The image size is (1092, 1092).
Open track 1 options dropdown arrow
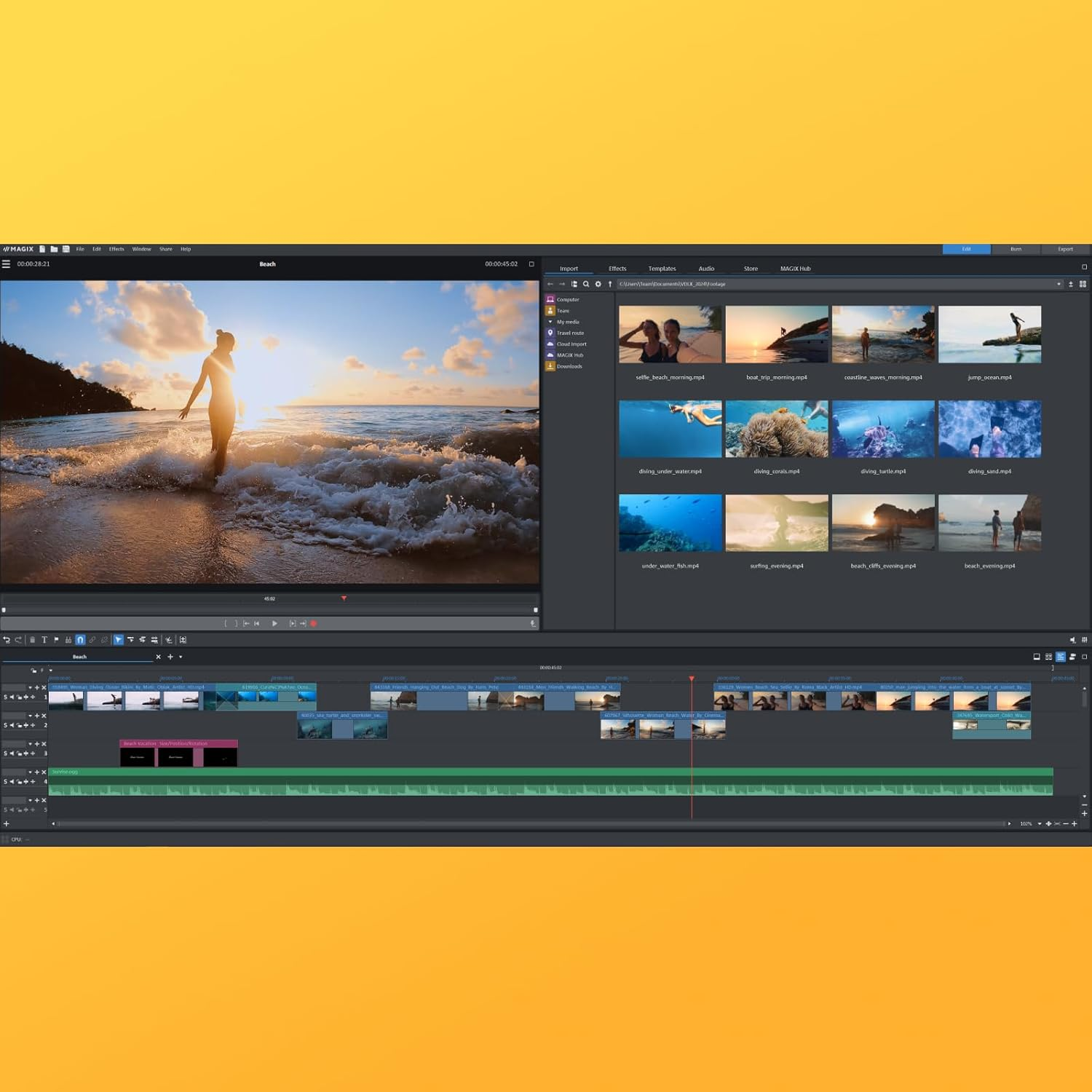pyautogui.click(x=30, y=686)
